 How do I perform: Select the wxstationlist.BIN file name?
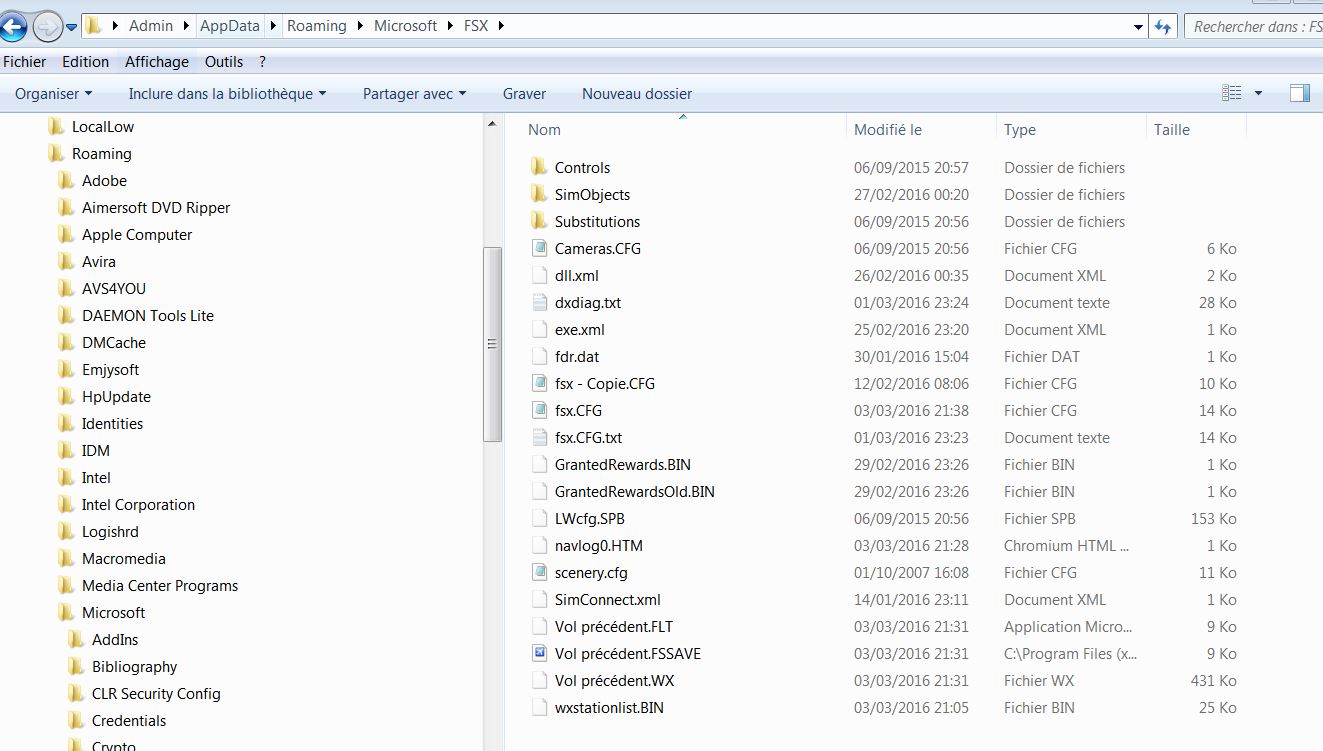tap(609, 707)
